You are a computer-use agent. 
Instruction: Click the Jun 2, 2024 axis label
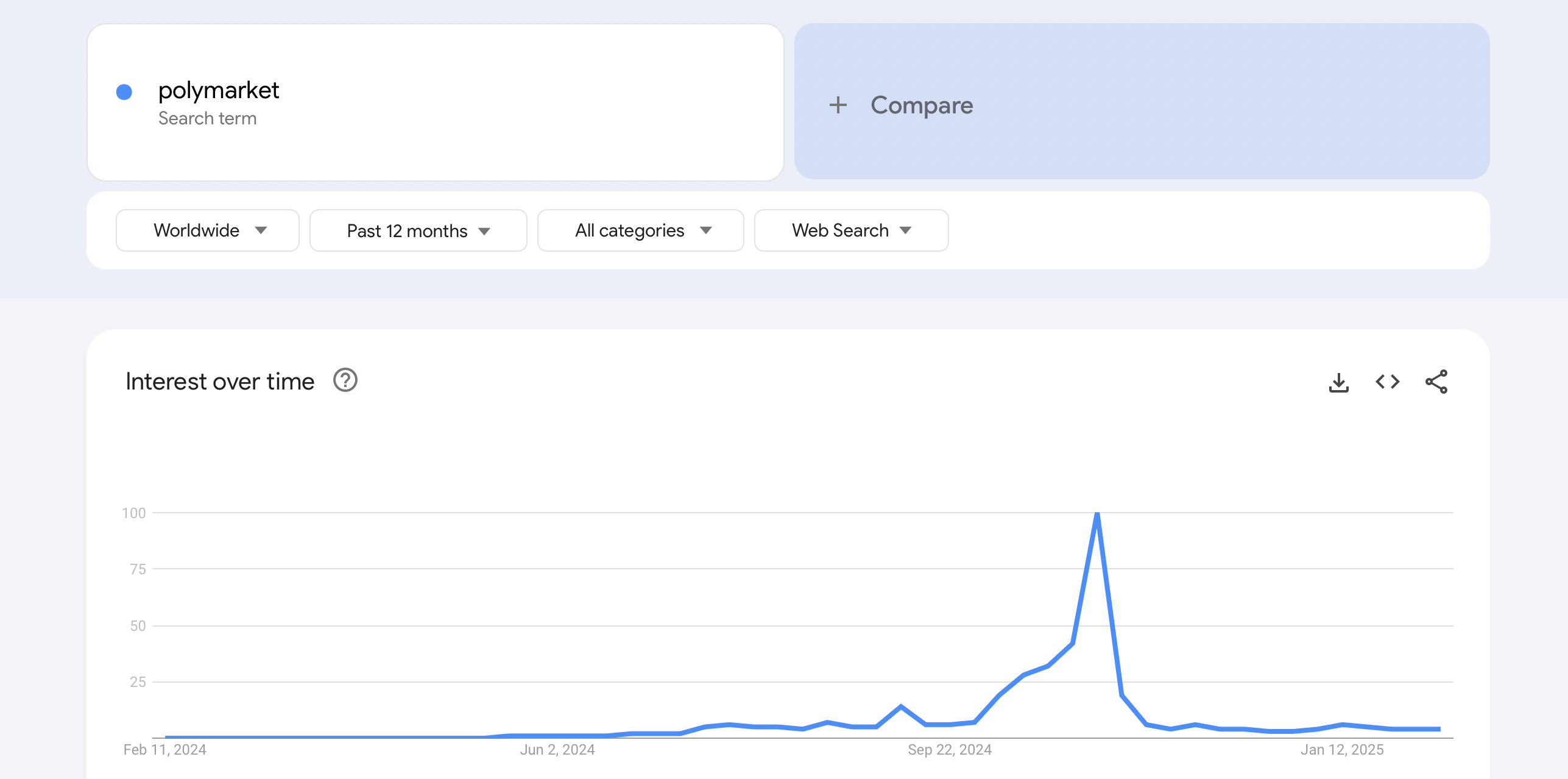pos(557,750)
